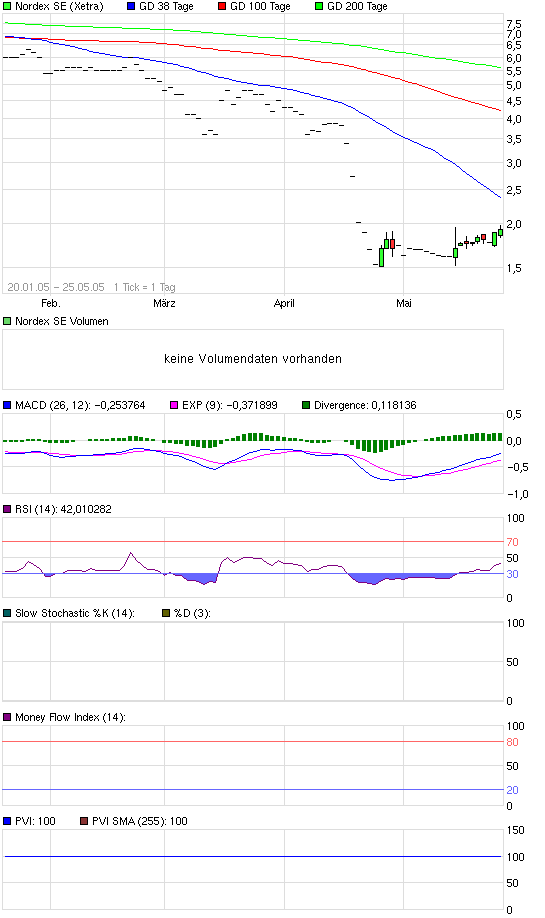This screenshot has width=545, height=918.
Task: Click the Nordex SE Volumen legend swatch
Action: pos(7,321)
